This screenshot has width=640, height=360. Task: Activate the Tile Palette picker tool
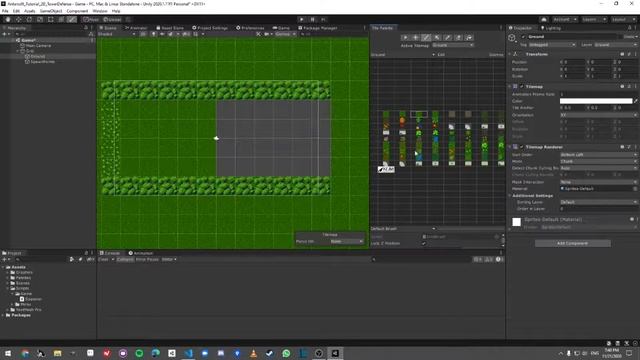(x=448, y=37)
